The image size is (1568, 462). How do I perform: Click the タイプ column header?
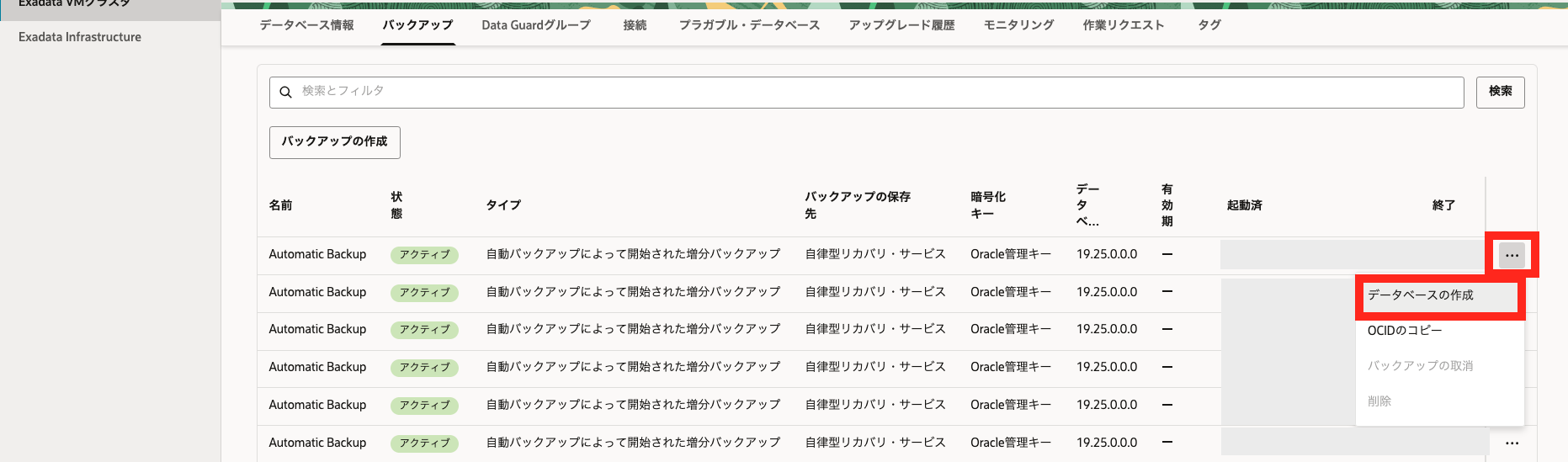[503, 205]
